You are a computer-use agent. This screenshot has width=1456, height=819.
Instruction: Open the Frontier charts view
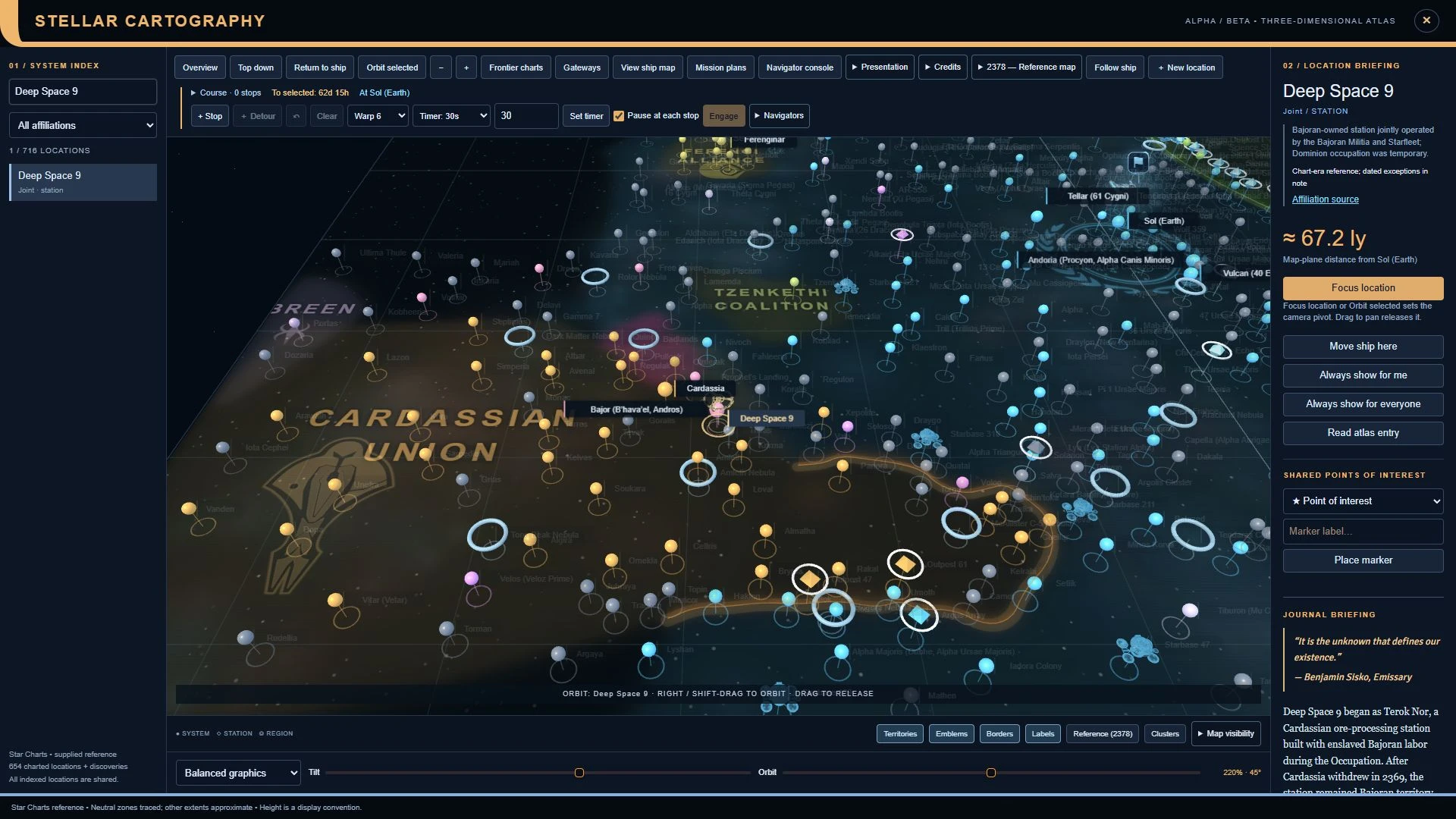[516, 67]
